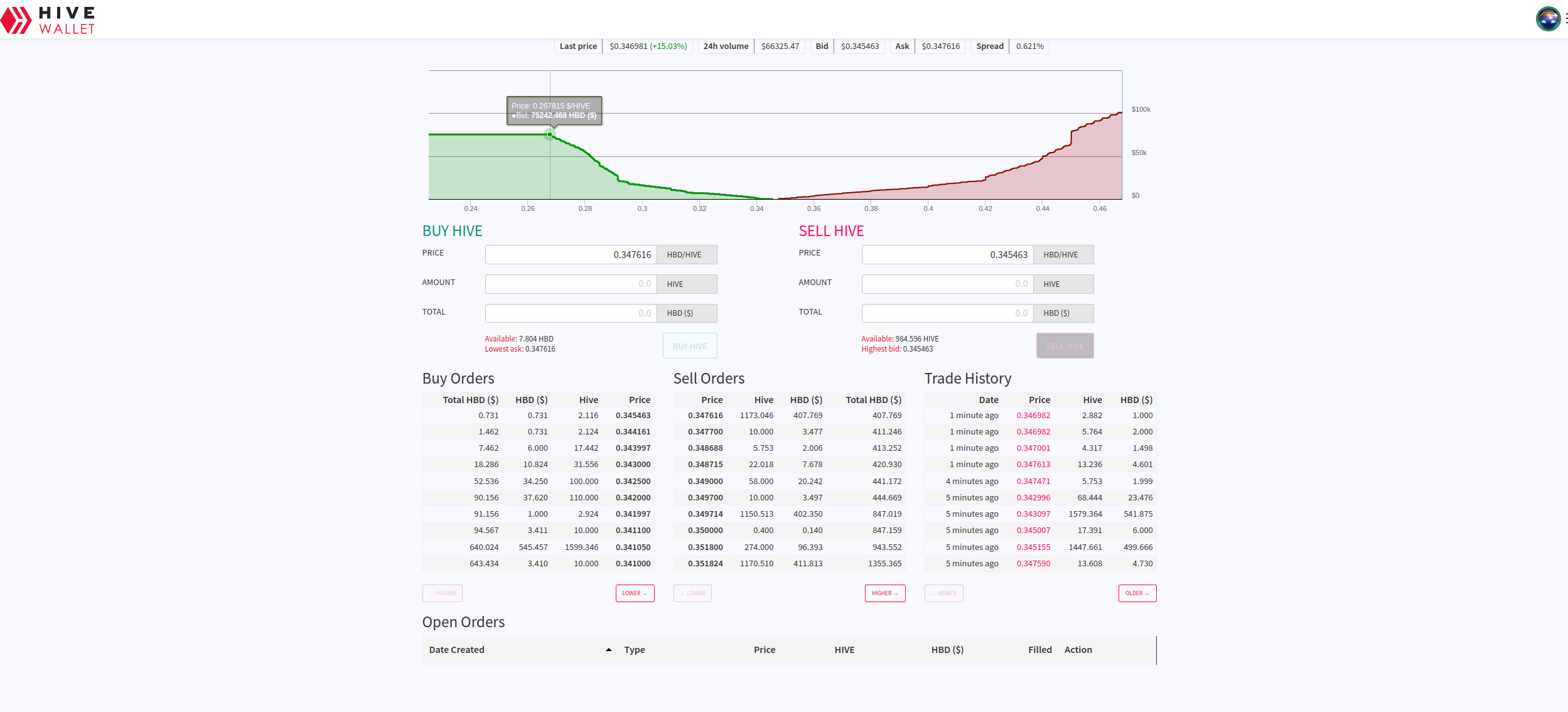
Task: Sort by Date Created arrow icon
Action: point(608,650)
